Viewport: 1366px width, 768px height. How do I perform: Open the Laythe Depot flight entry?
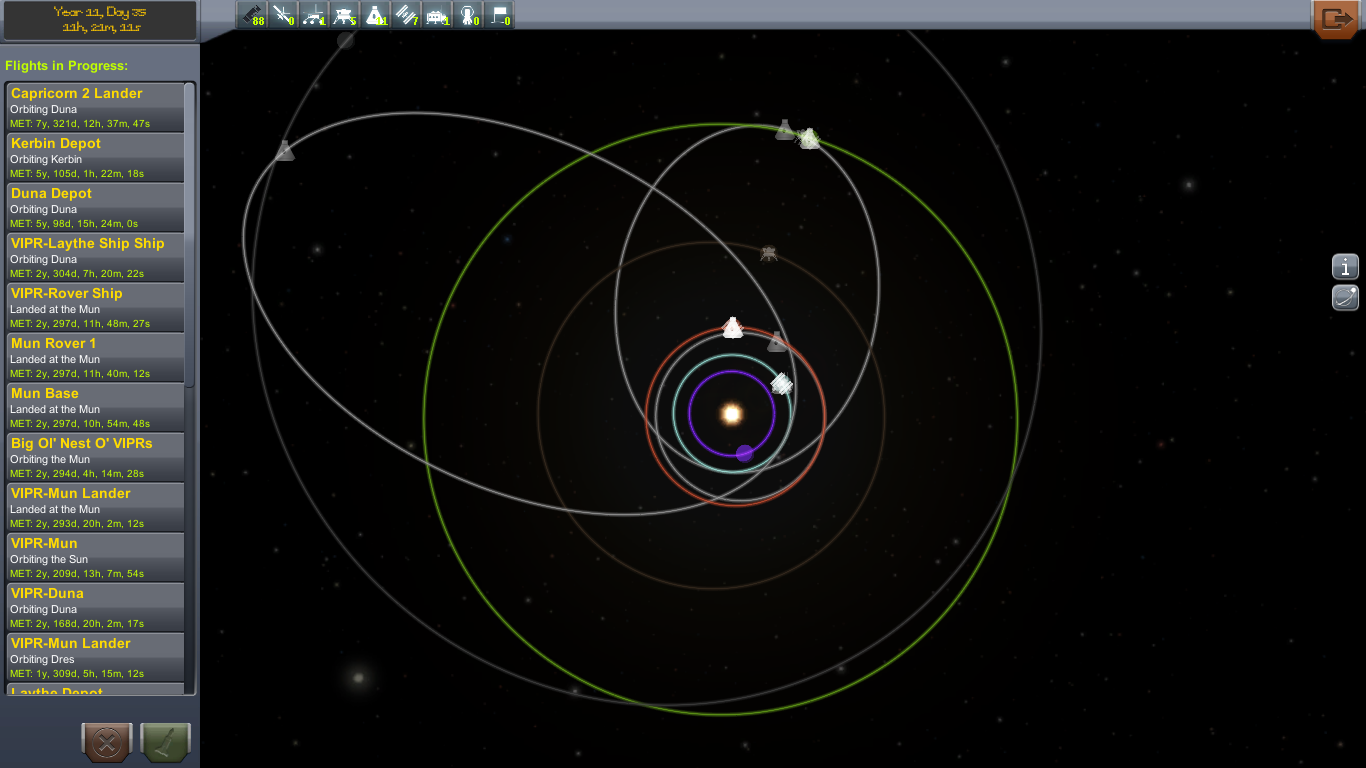pos(95,690)
